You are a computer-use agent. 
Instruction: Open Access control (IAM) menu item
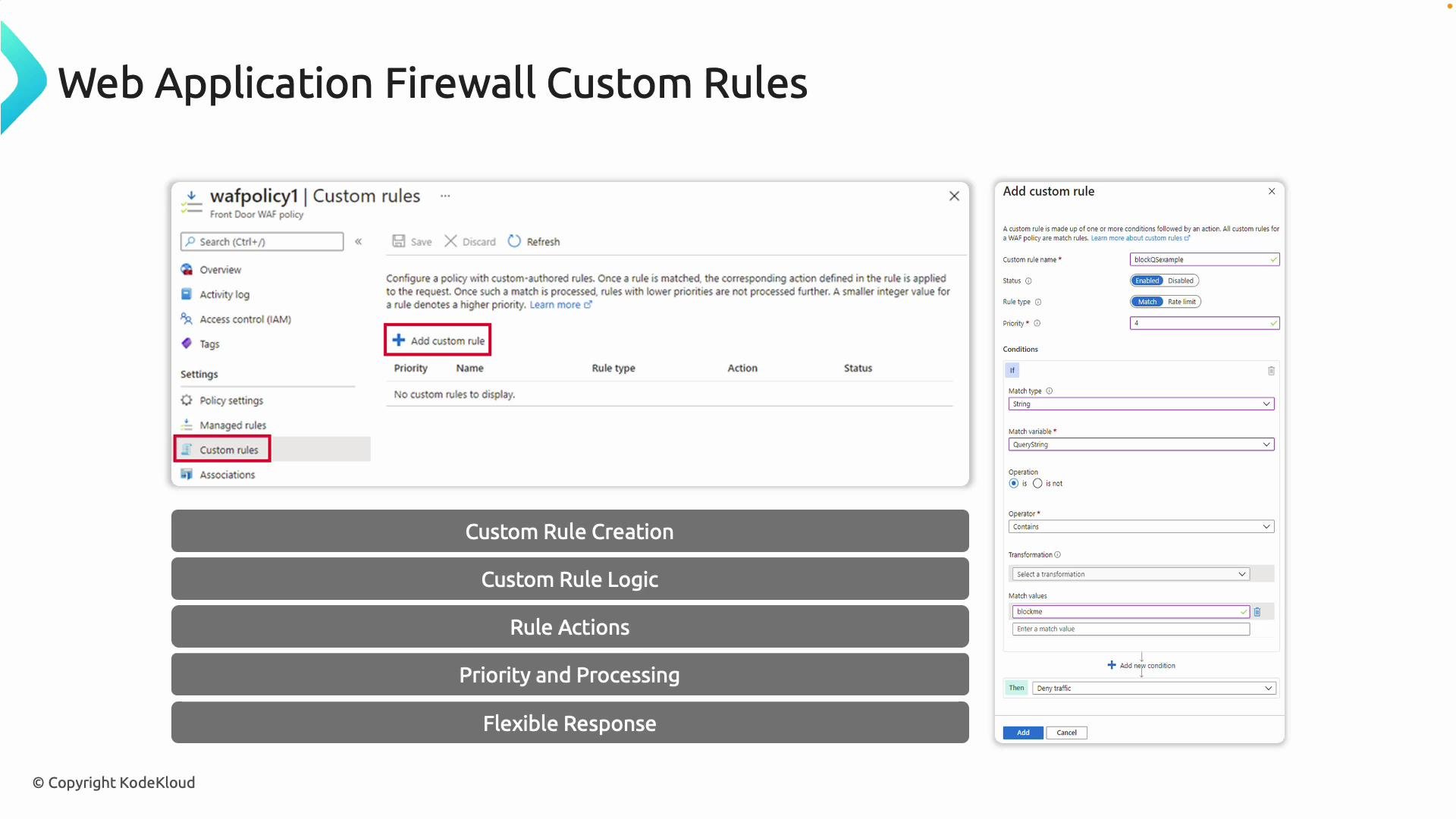245,319
